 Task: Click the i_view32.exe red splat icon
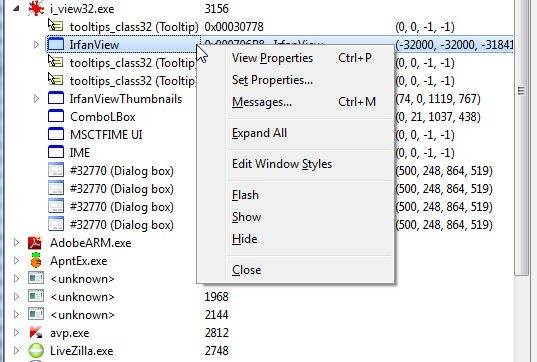tap(36, 8)
